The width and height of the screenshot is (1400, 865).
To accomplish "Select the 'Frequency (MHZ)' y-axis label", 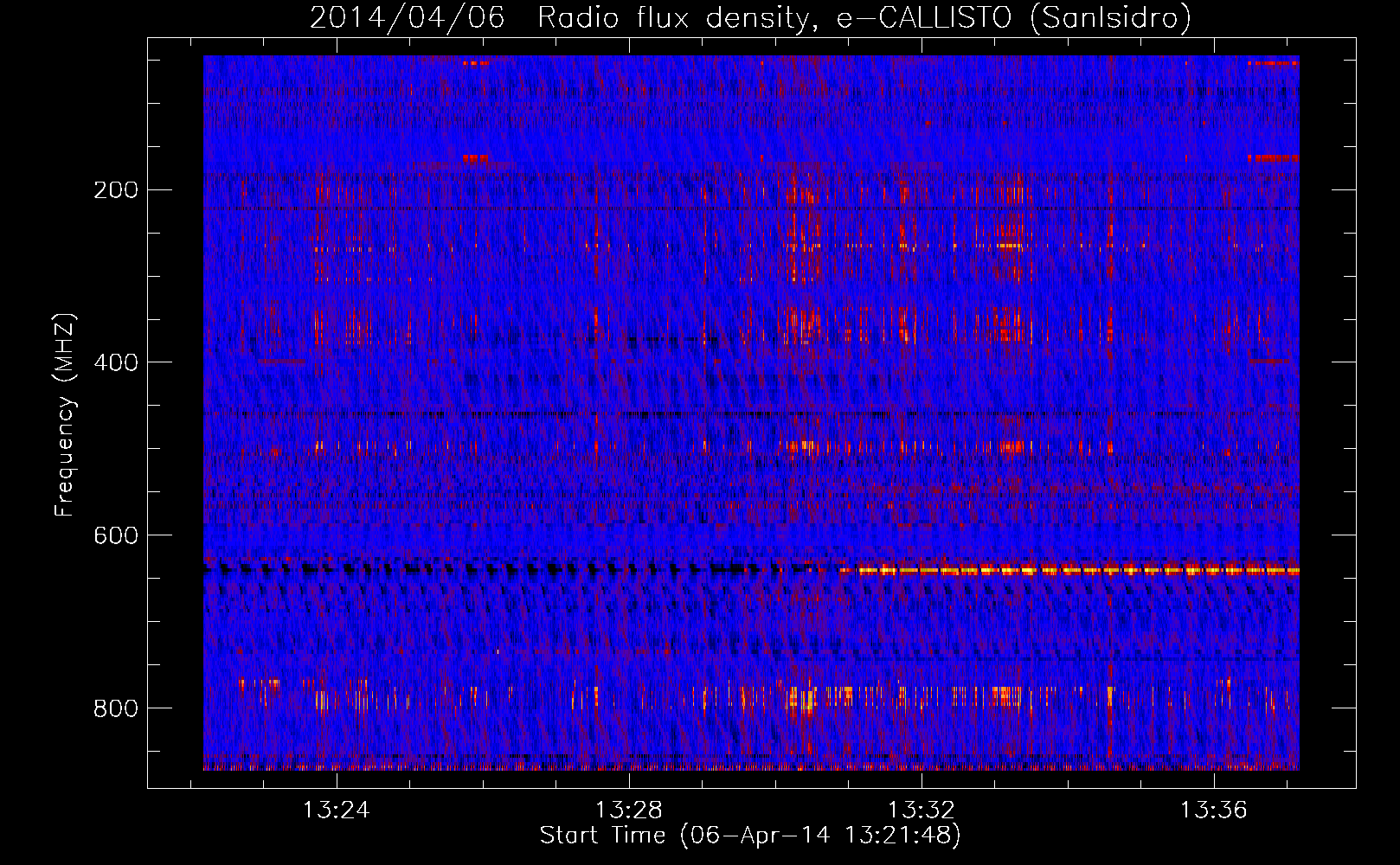I will (x=65, y=414).
